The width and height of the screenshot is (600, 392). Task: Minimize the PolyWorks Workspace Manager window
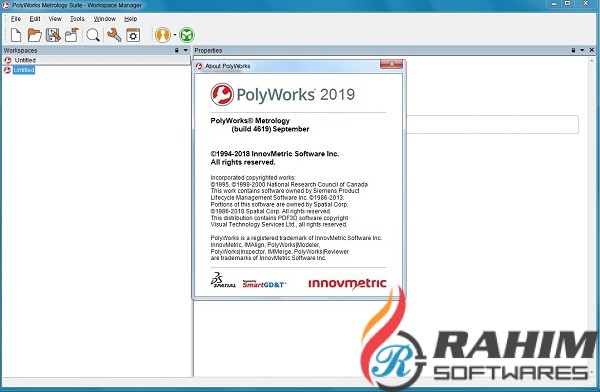click(554, 4)
